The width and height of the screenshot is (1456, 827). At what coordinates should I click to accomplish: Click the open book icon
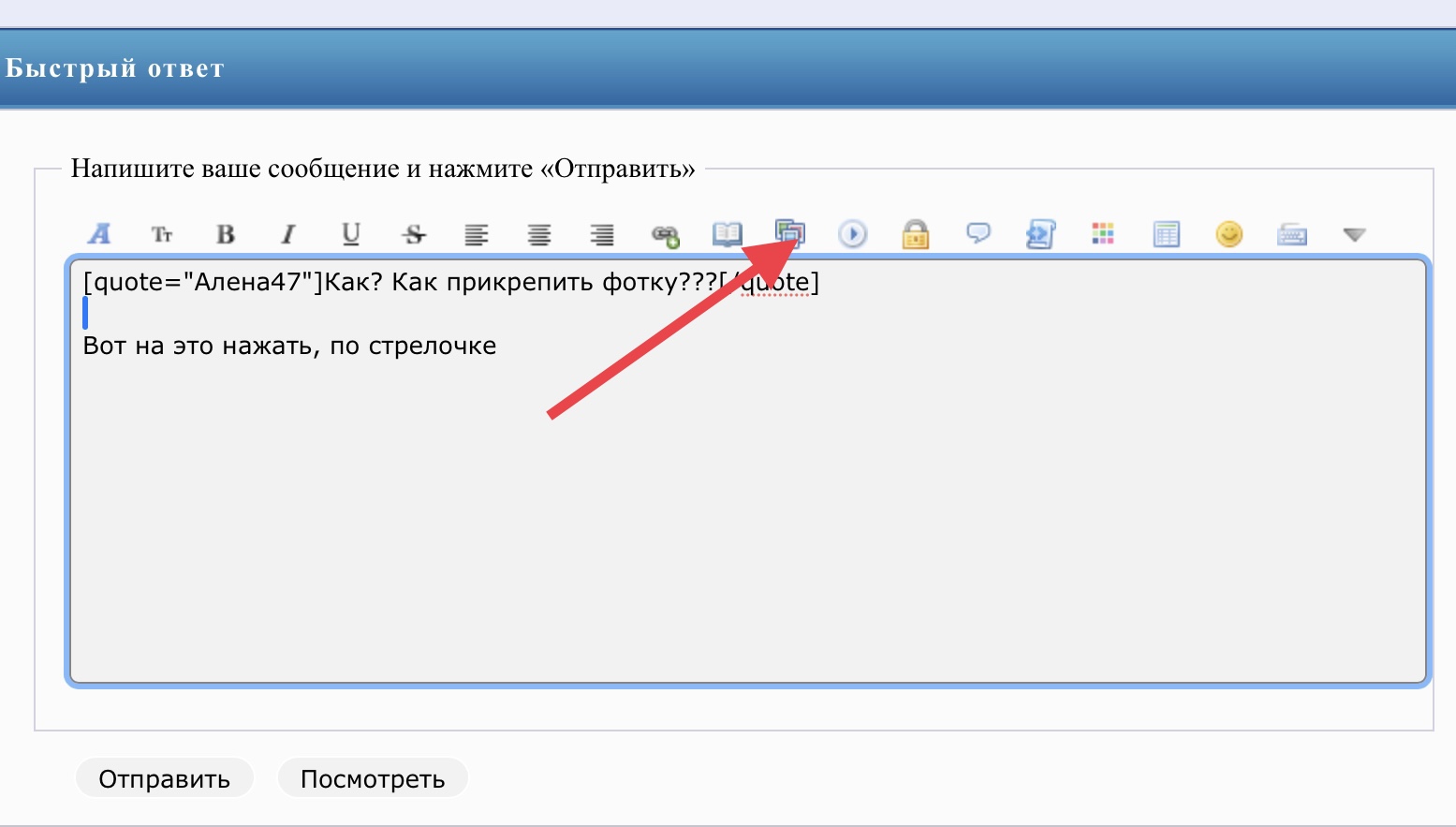pos(728,234)
